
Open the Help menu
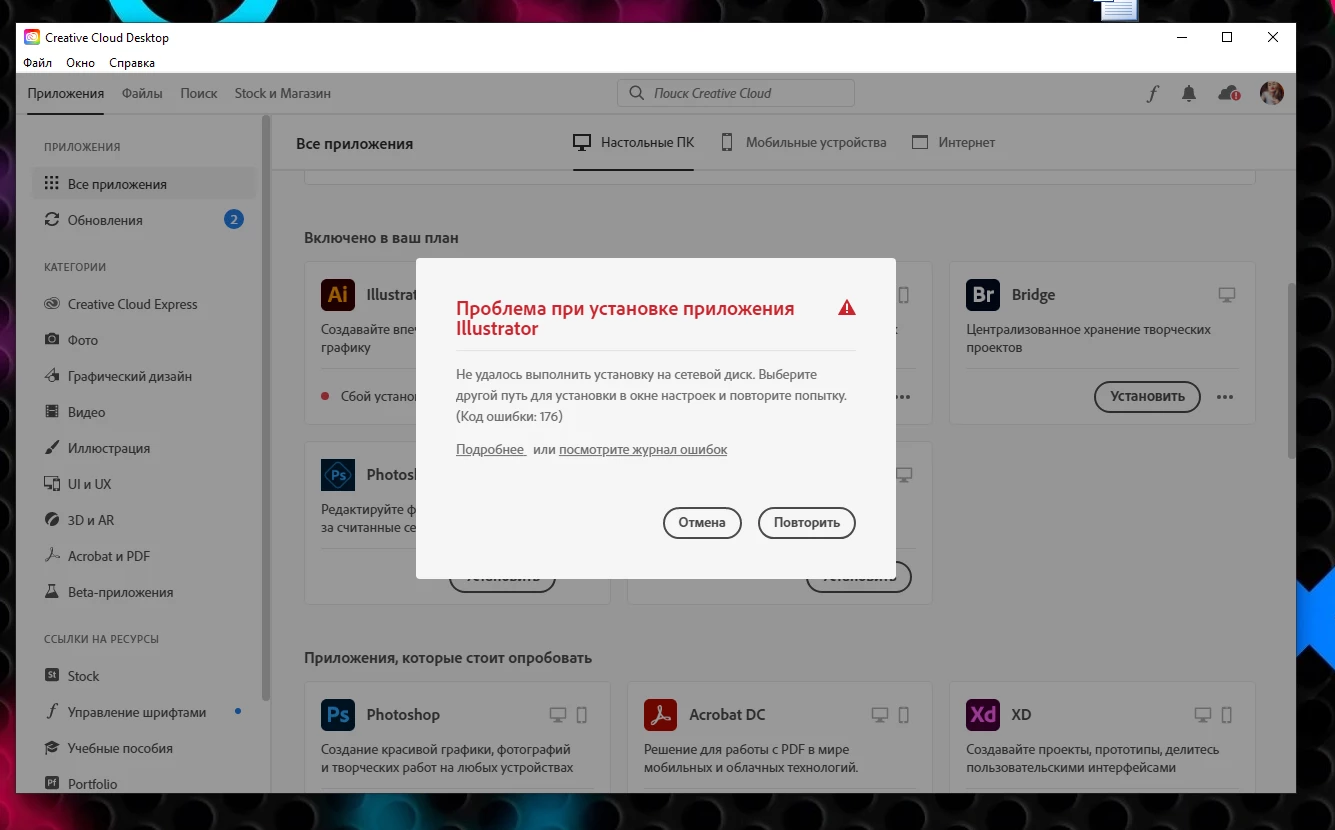pos(132,62)
